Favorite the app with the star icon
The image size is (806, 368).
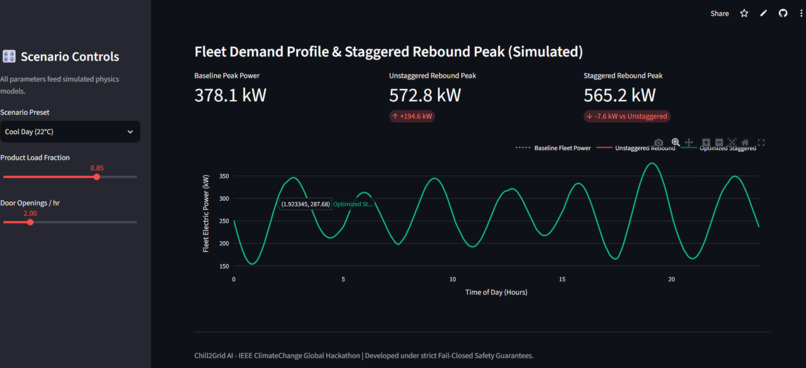(744, 14)
